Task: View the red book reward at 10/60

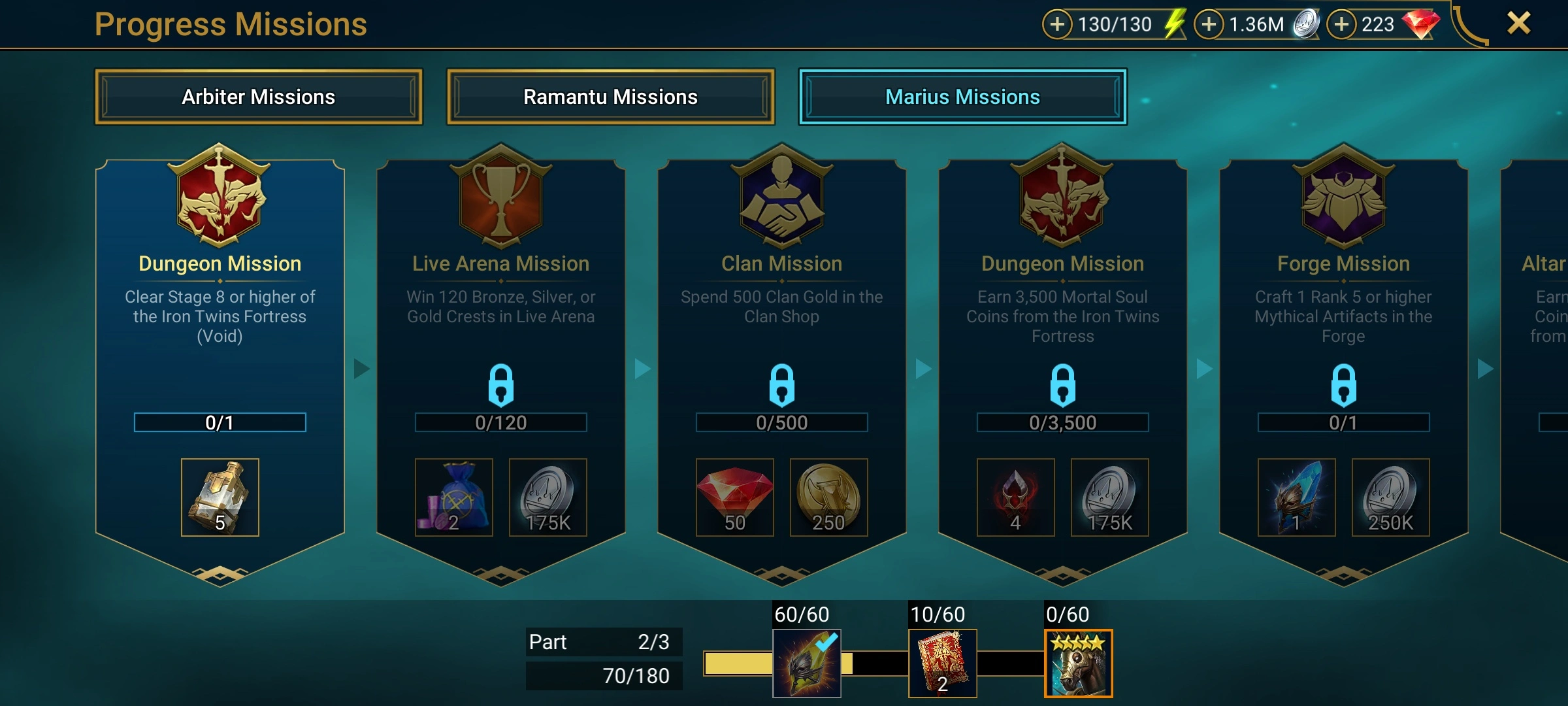Action: 943,664
